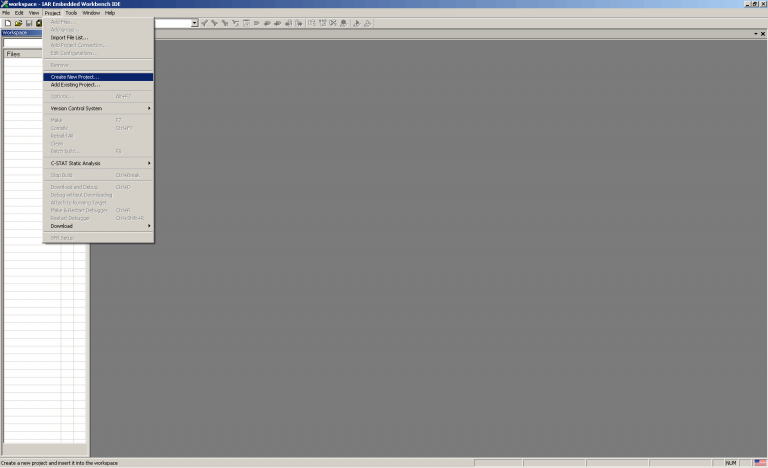Viewport: 768px width, 468px height.
Task: Open the Tools menu
Action: [71, 13]
